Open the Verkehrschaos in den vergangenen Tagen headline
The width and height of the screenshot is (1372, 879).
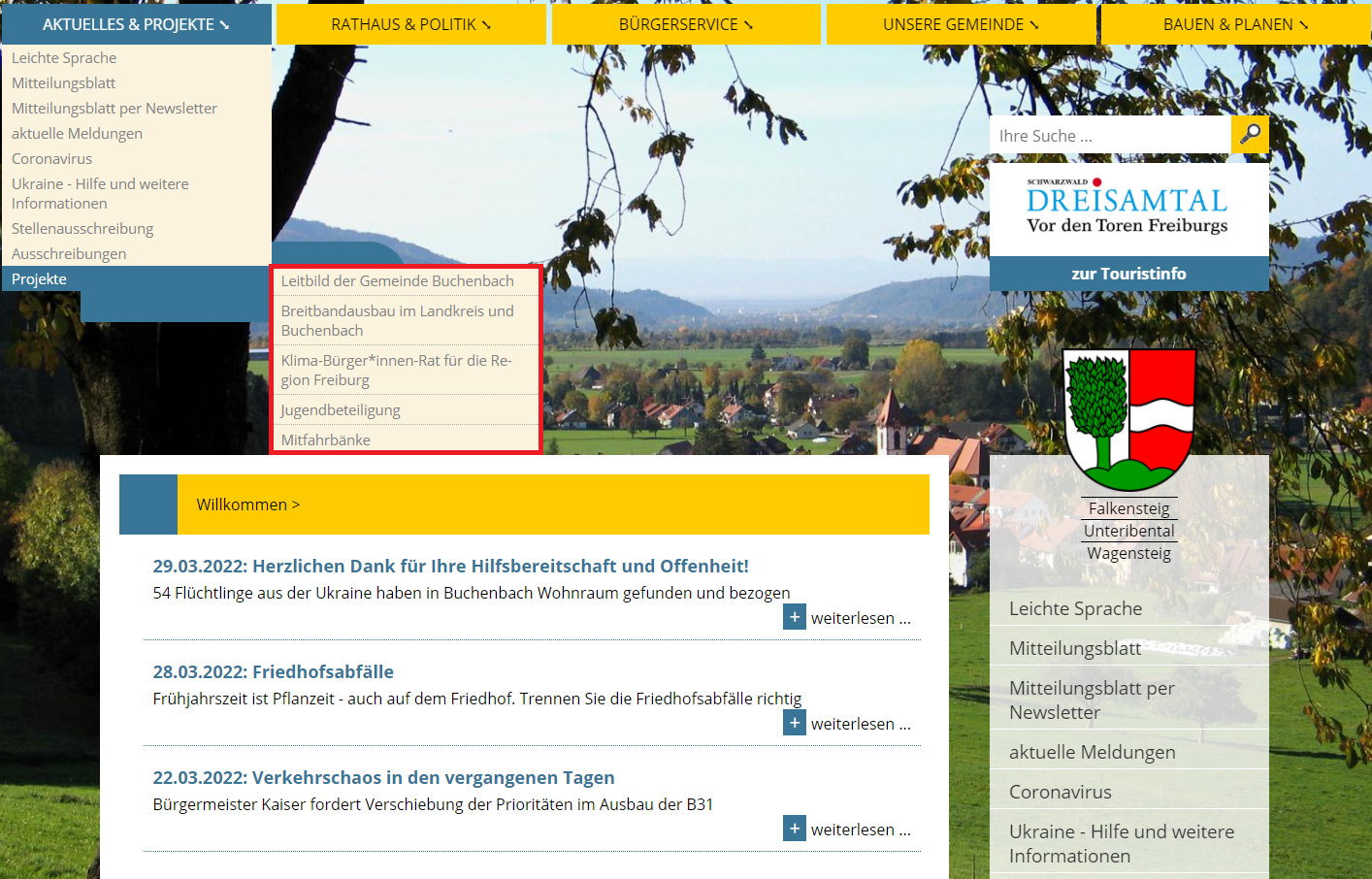pyautogui.click(x=383, y=777)
